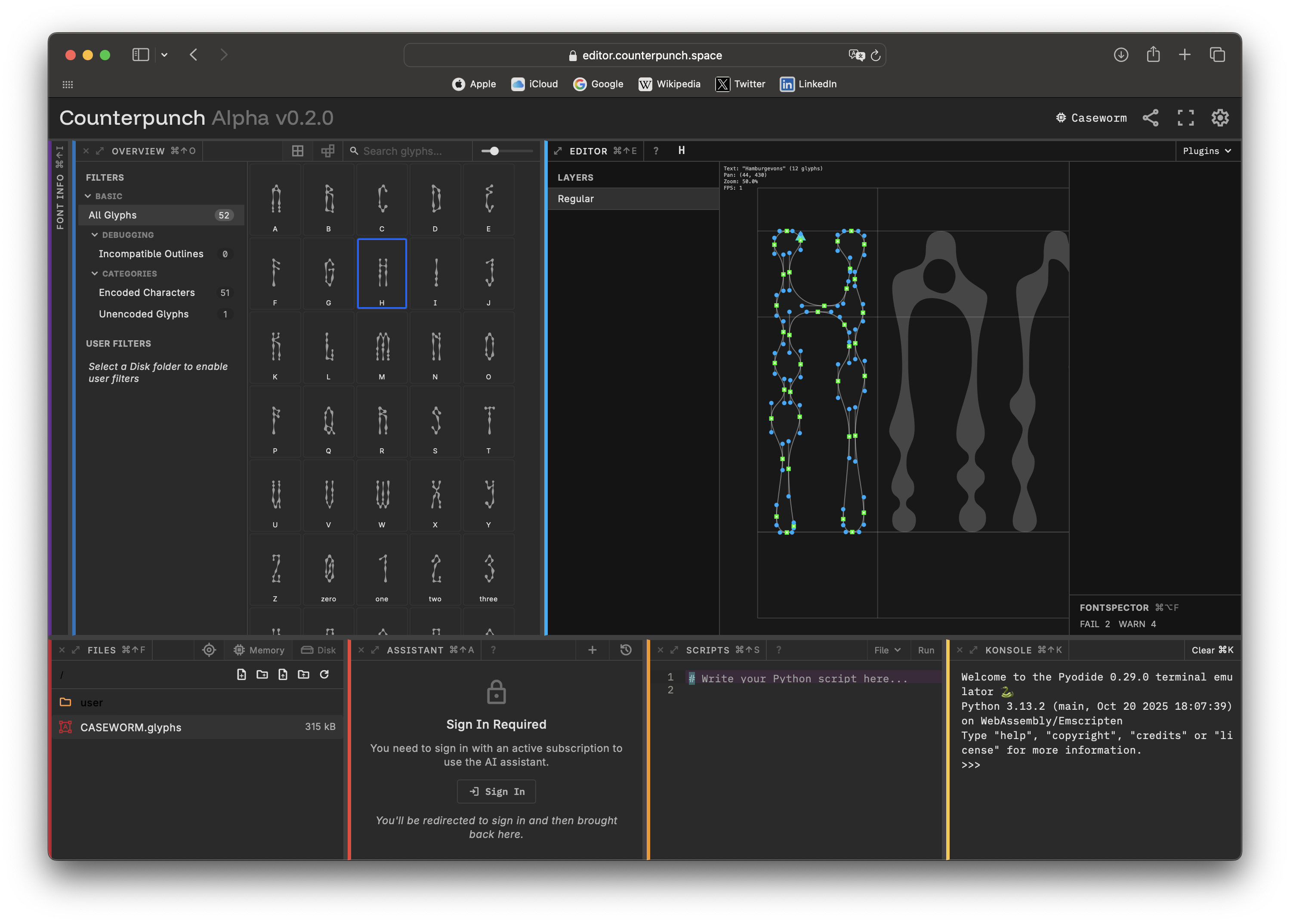Open the Plugins dropdown
Viewport: 1290px width, 924px height.
tap(1207, 151)
